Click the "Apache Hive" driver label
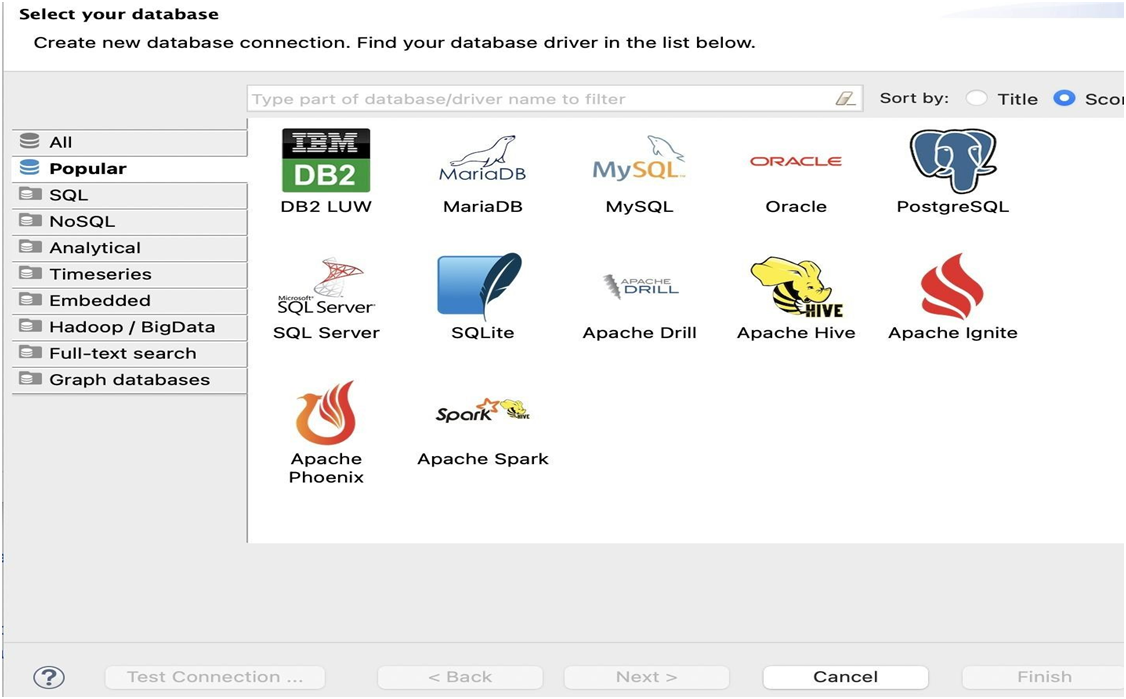The image size is (1126, 699). (796, 333)
